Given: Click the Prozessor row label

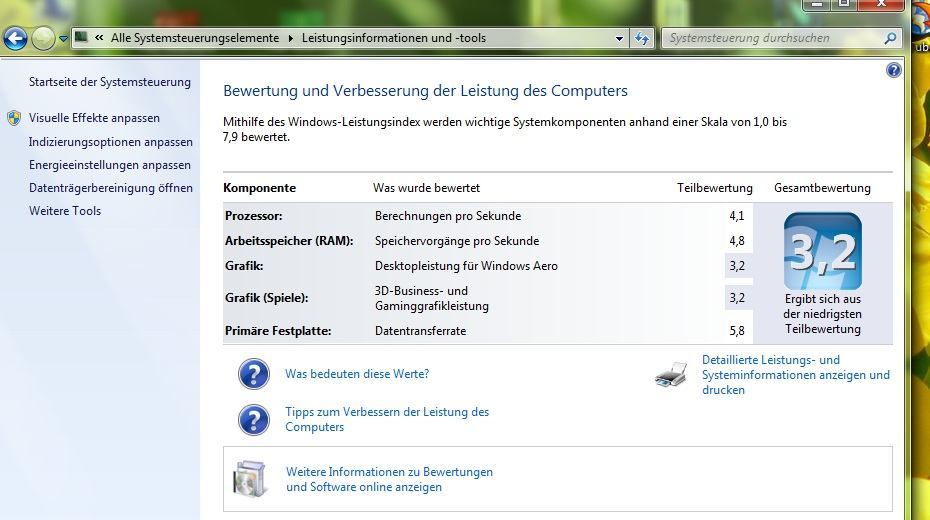Looking at the screenshot, I should pos(254,216).
